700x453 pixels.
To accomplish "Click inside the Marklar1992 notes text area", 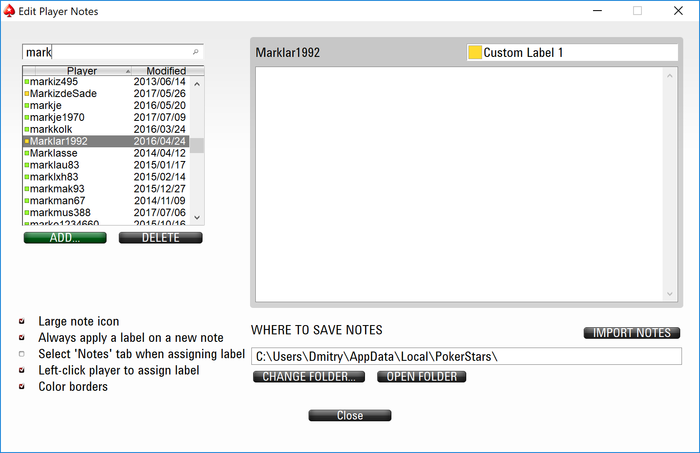I will [x=460, y=184].
